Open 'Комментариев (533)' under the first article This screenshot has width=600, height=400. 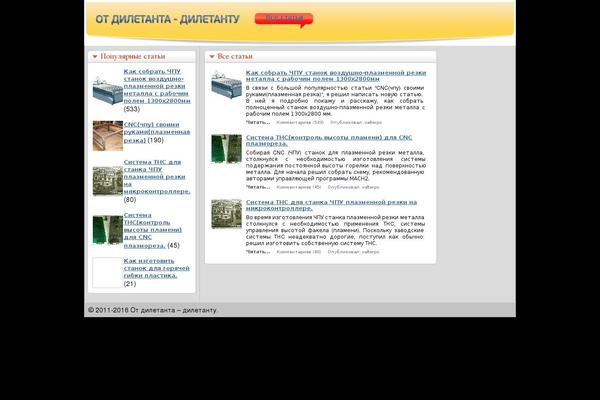[300, 122]
